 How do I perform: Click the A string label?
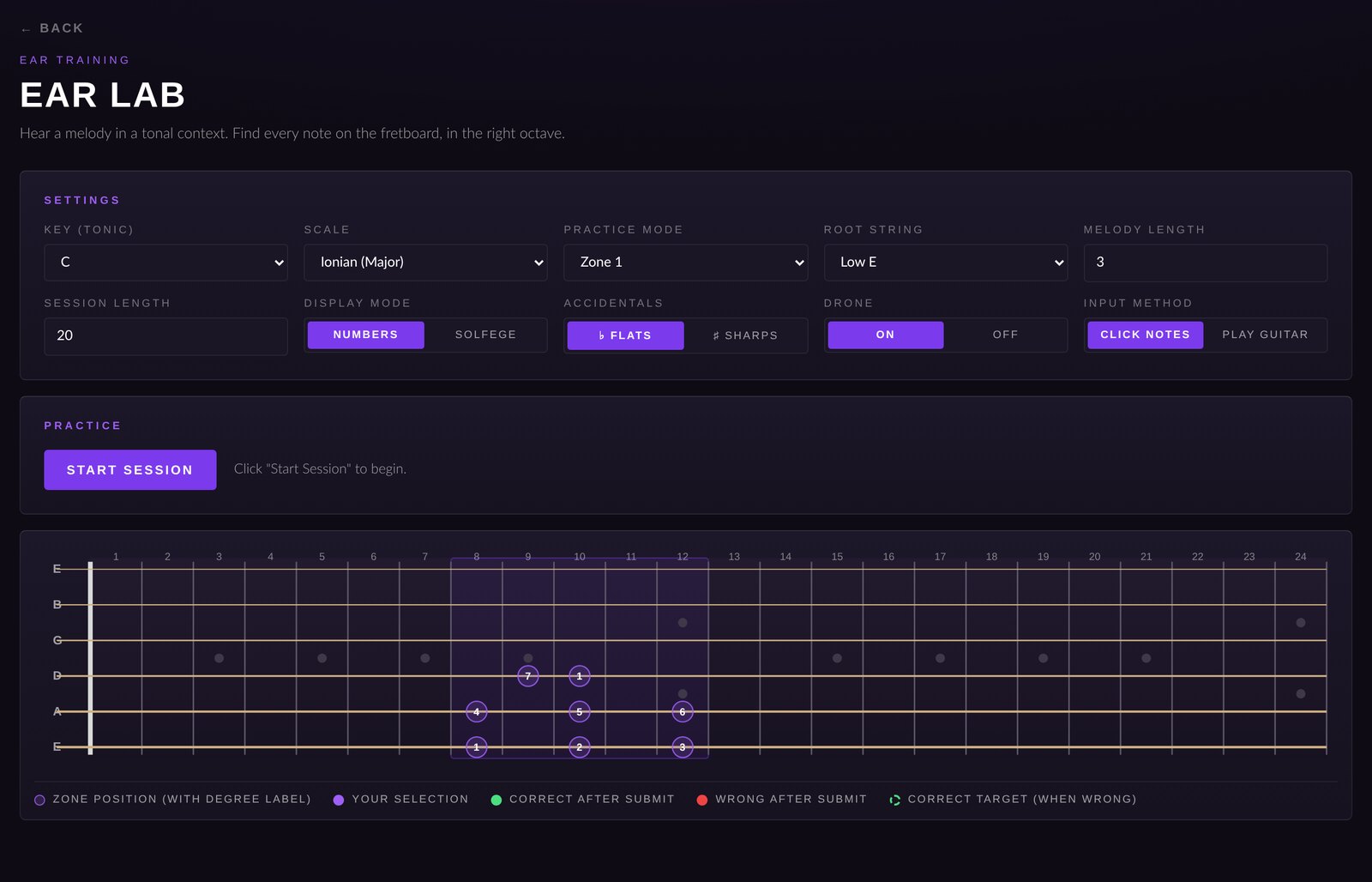(x=57, y=711)
